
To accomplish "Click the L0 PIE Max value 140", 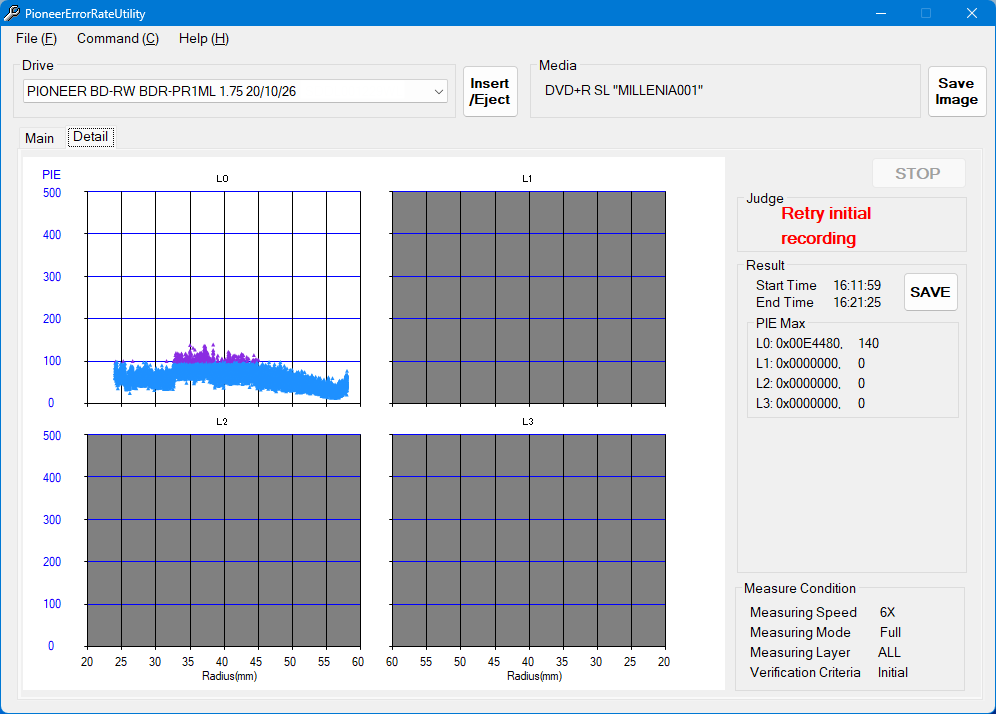I will pos(868,343).
